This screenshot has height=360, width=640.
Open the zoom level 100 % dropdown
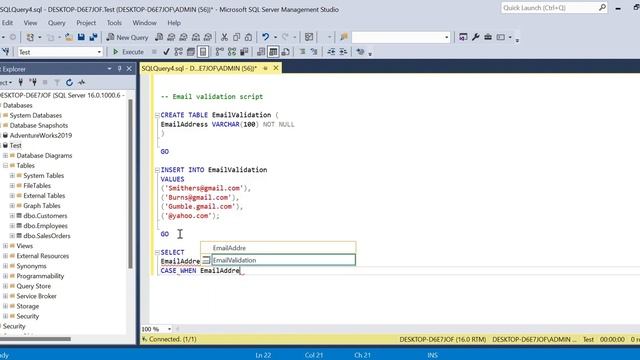click(x=169, y=329)
